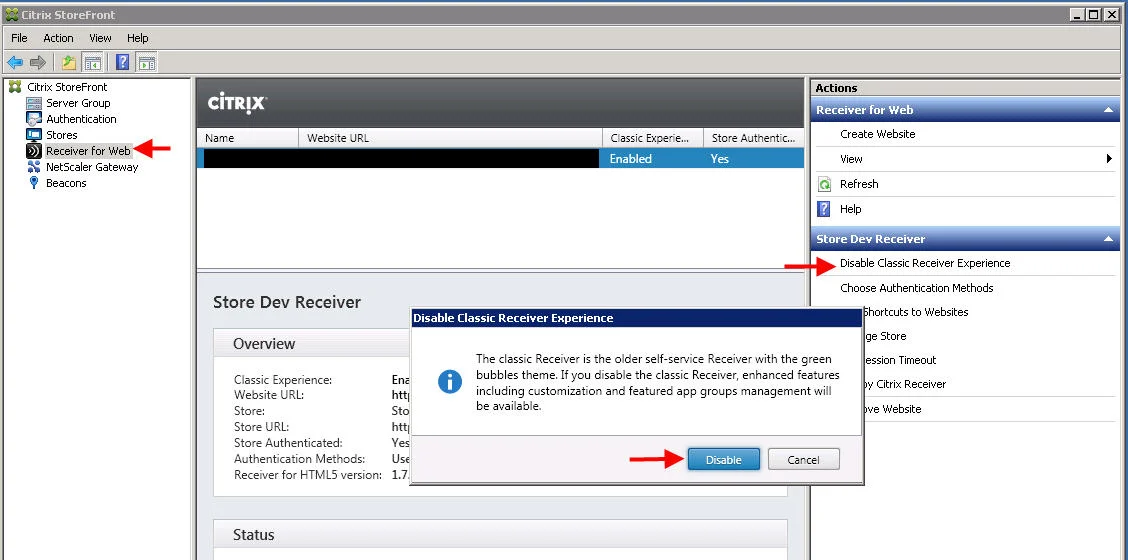Select the Server Group node icon
Viewport: 1128px width, 560px height.
pos(34,103)
